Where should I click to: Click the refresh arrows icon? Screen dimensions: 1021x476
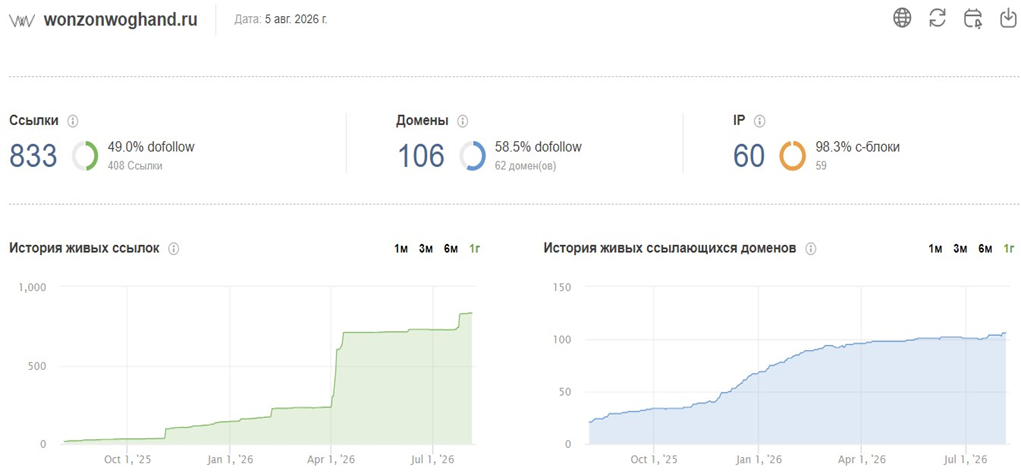pos(937,18)
